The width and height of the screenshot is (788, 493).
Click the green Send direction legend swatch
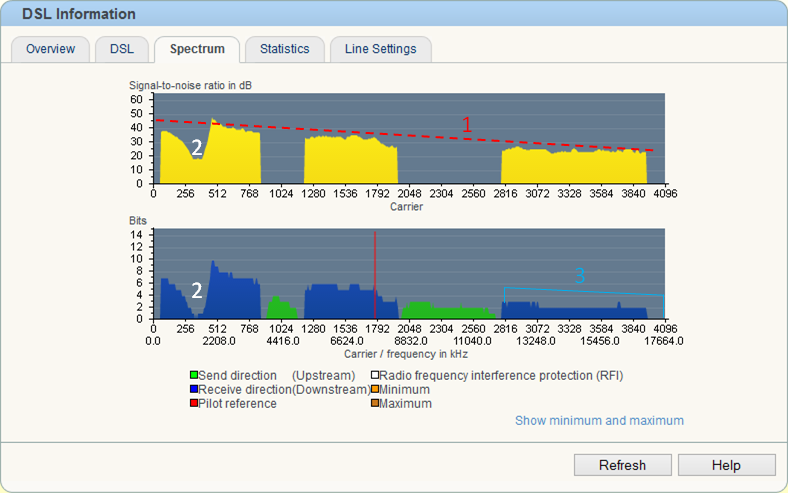tap(194, 376)
